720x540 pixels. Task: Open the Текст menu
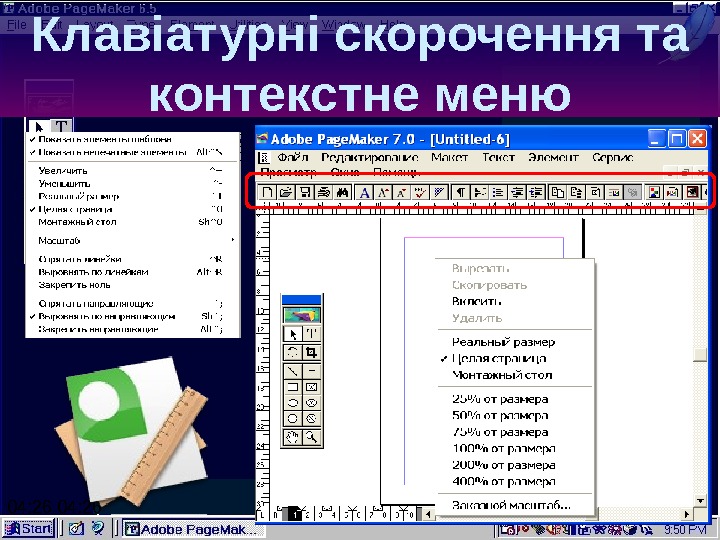[x=498, y=158]
